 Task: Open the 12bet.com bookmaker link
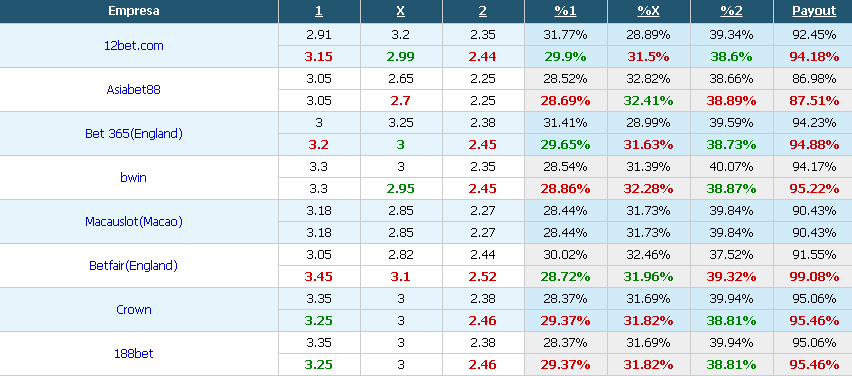point(134,46)
